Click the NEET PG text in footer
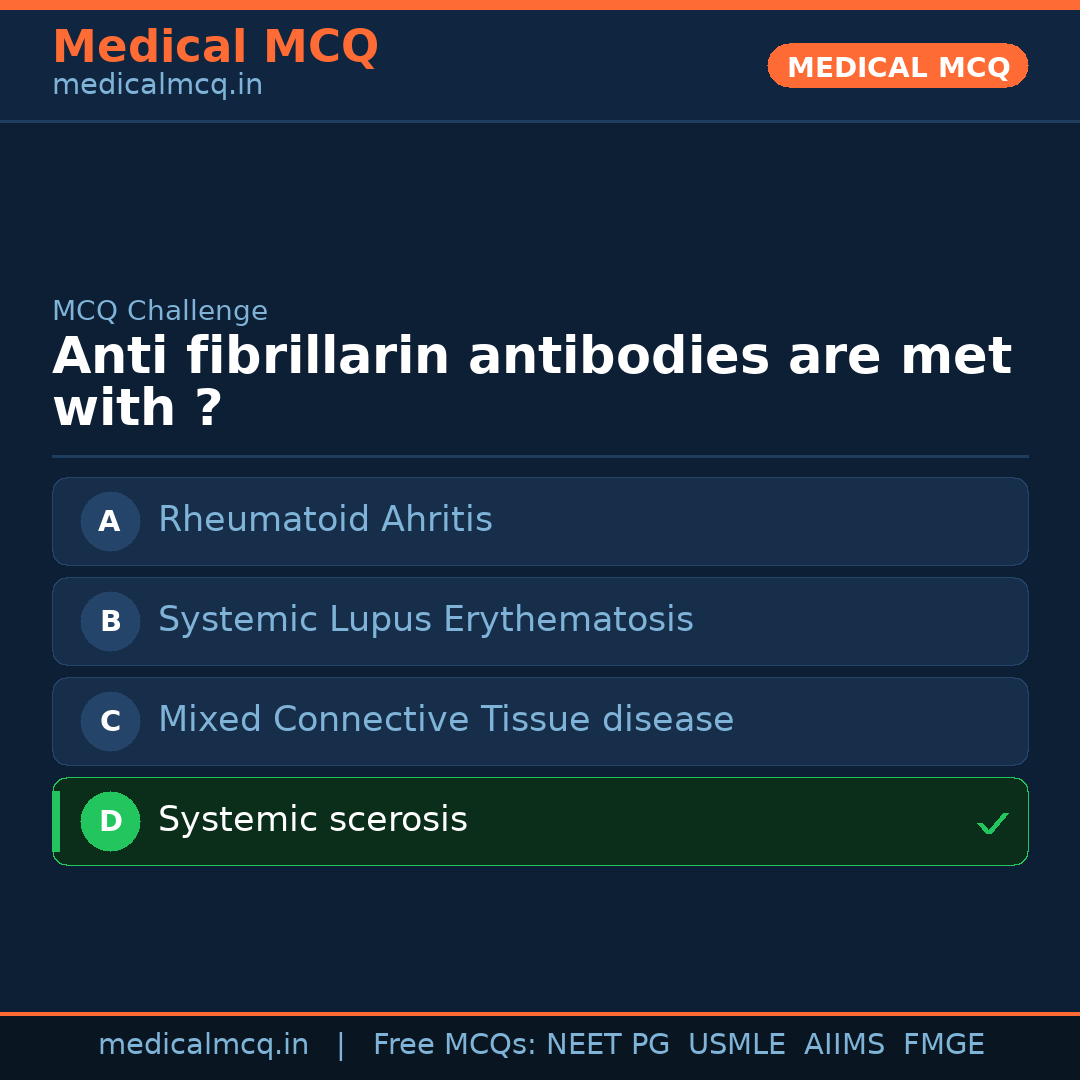This screenshot has height=1080, width=1080. pyautogui.click(x=608, y=1045)
